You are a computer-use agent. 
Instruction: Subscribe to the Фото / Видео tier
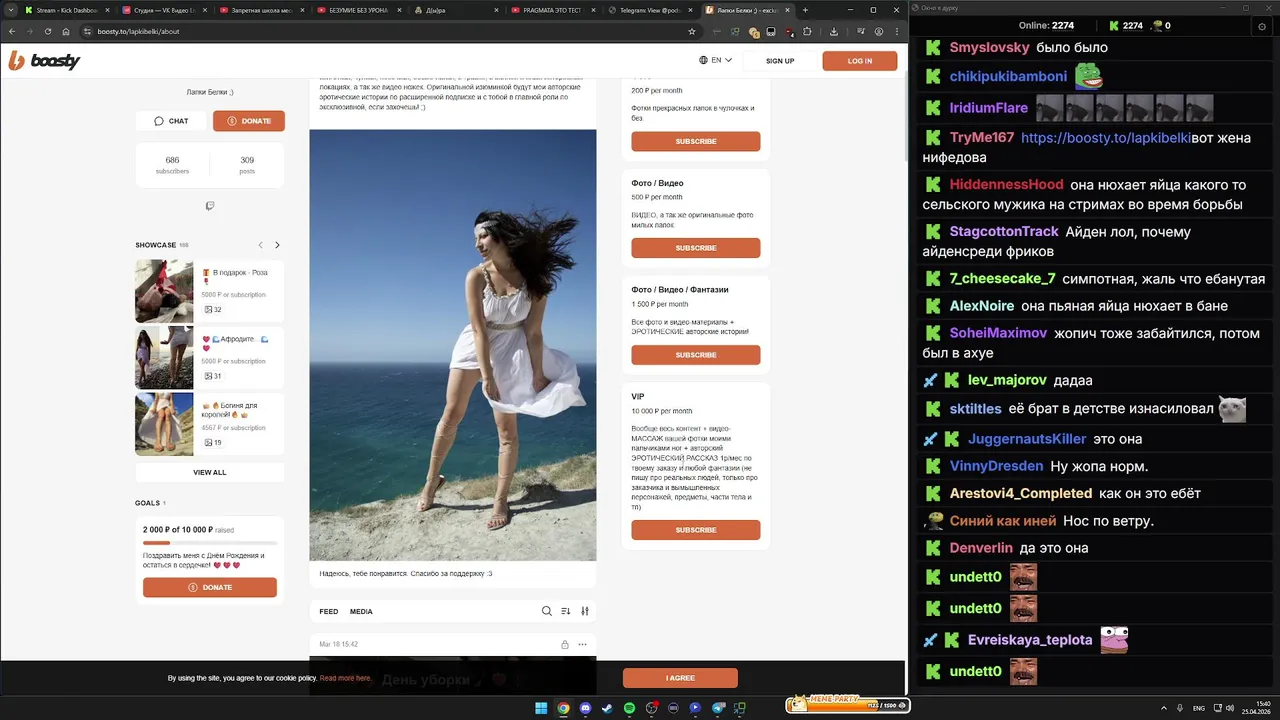(x=696, y=248)
